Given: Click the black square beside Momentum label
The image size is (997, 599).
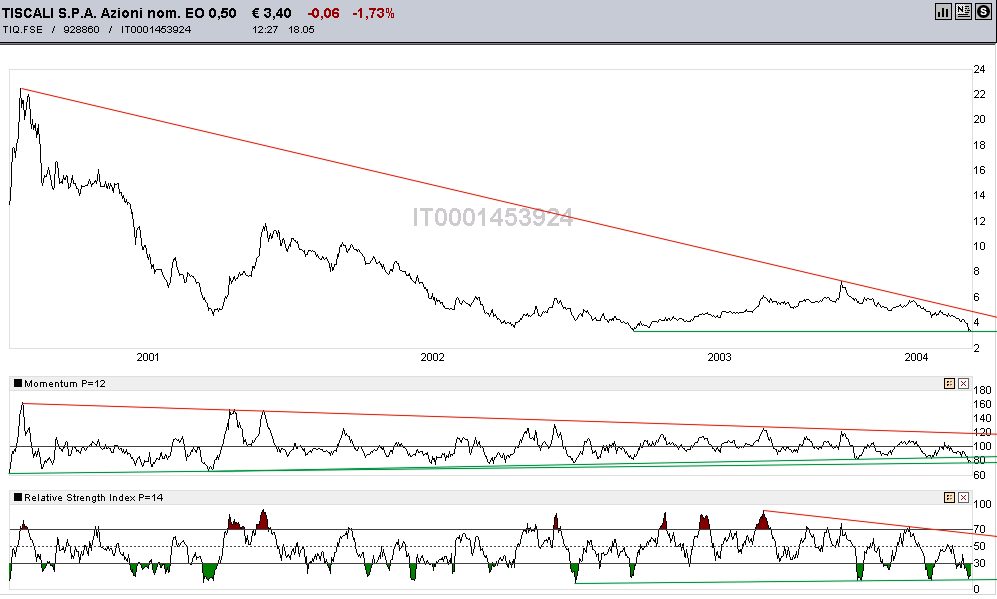Looking at the screenshot, I should [x=18, y=383].
